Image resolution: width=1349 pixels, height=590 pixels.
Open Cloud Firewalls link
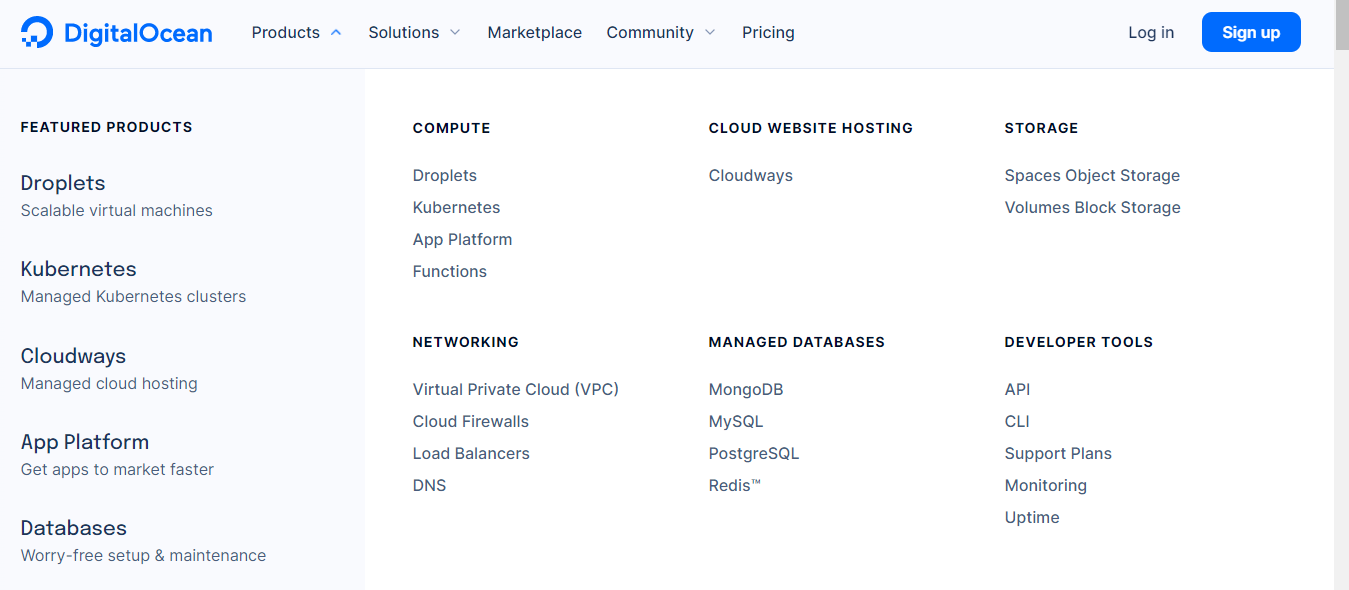(x=471, y=421)
